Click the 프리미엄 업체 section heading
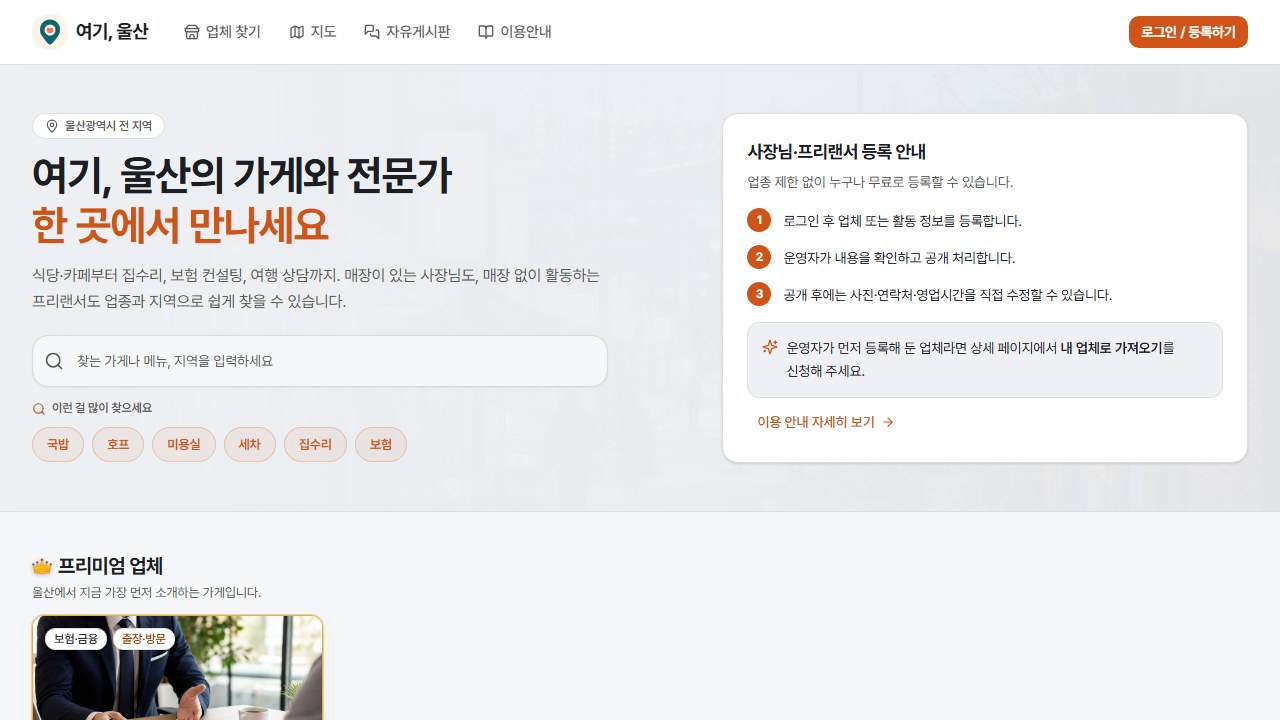Screen dimensions: 1280x720 [111, 566]
